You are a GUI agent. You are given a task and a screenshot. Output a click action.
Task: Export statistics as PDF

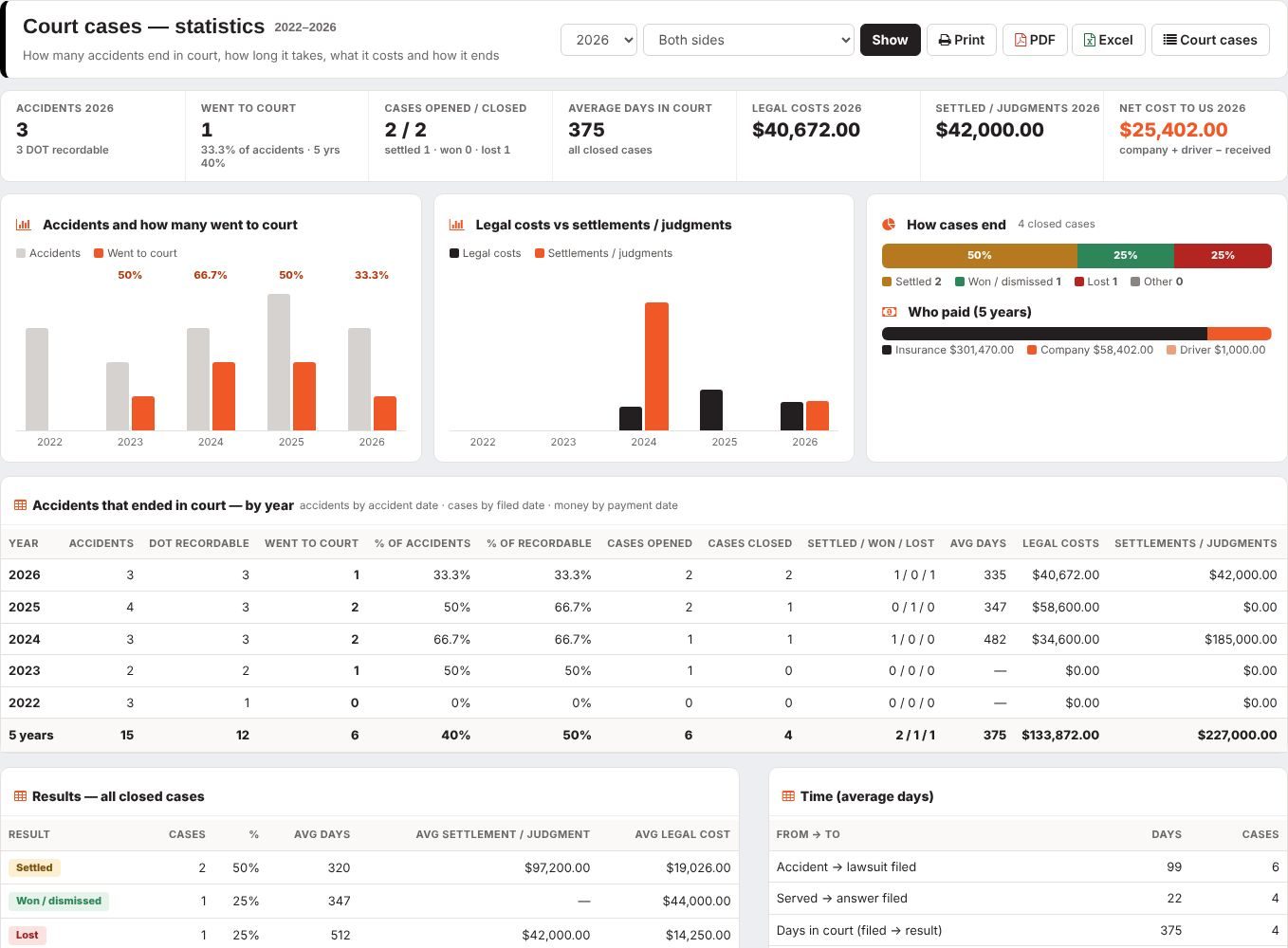tap(1035, 40)
